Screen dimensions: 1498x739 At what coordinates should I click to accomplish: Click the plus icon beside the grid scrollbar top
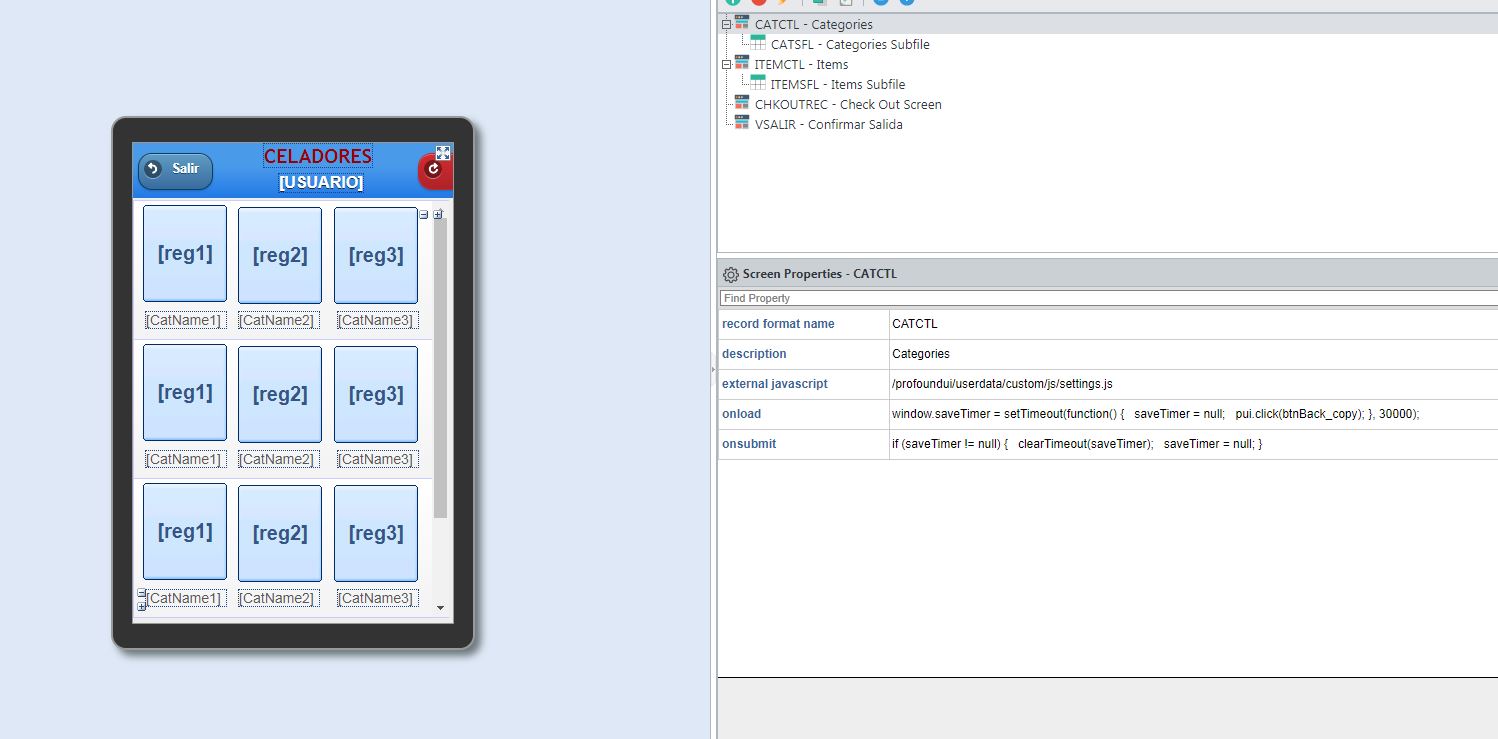point(438,214)
